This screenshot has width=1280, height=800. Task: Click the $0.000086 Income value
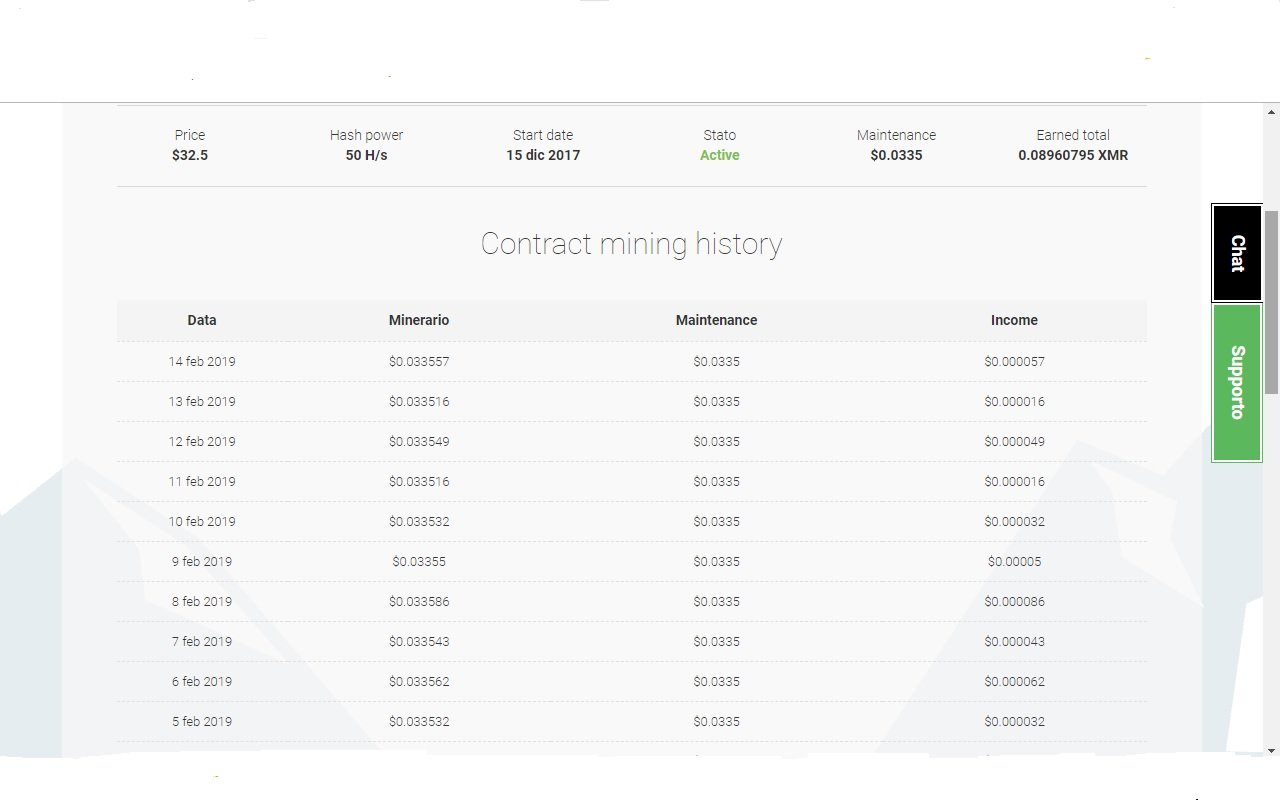pyautogui.click(x=1014, y=601)
